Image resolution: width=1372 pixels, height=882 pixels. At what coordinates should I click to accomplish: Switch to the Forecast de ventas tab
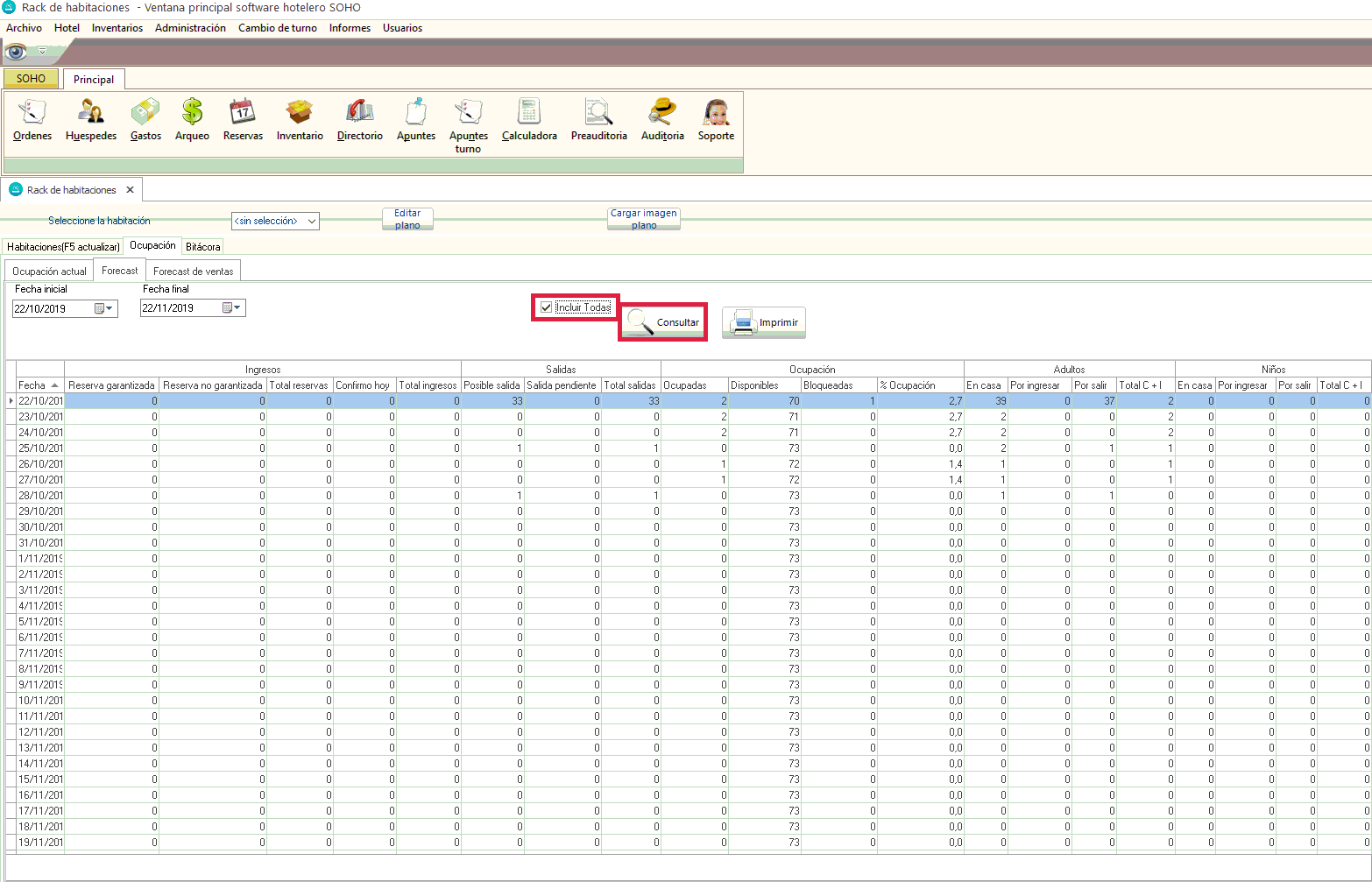coord(193,272)
